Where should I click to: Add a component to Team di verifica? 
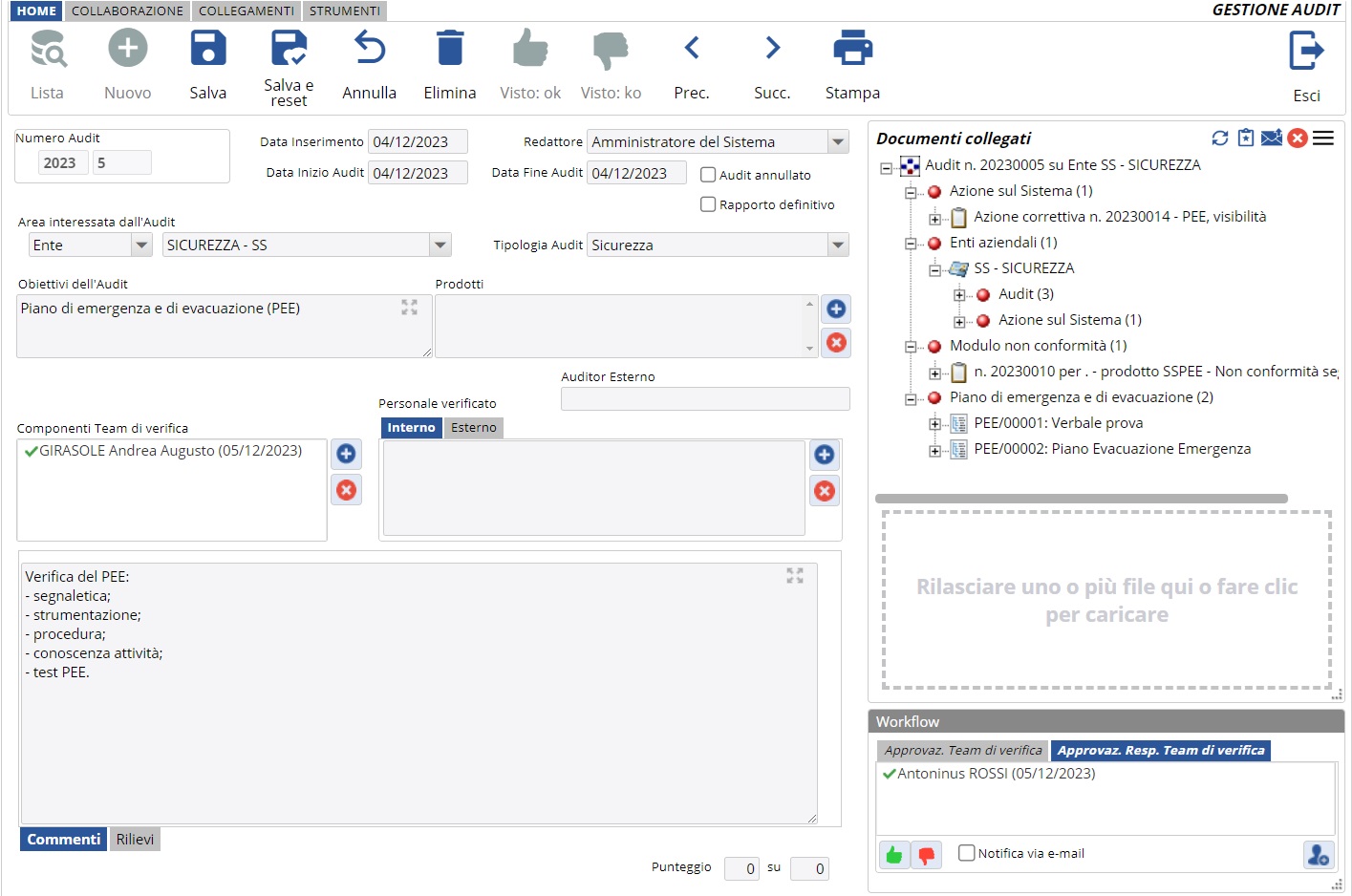346,454
